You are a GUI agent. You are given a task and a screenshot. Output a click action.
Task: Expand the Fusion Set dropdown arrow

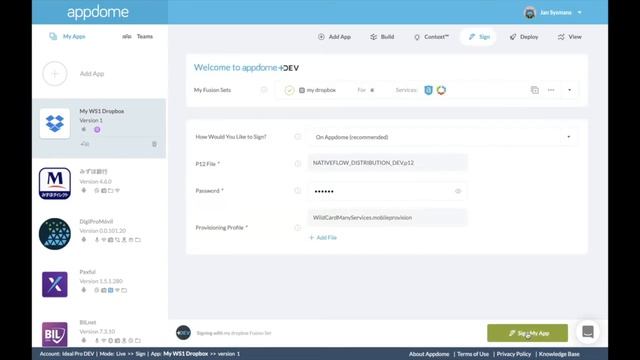(569, 90)
